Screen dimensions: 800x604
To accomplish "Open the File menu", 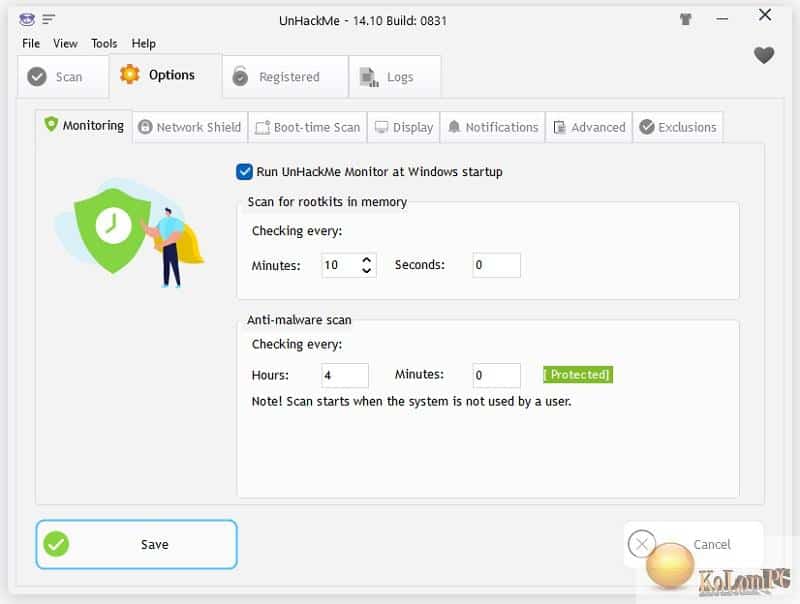I will pos(31,43).
